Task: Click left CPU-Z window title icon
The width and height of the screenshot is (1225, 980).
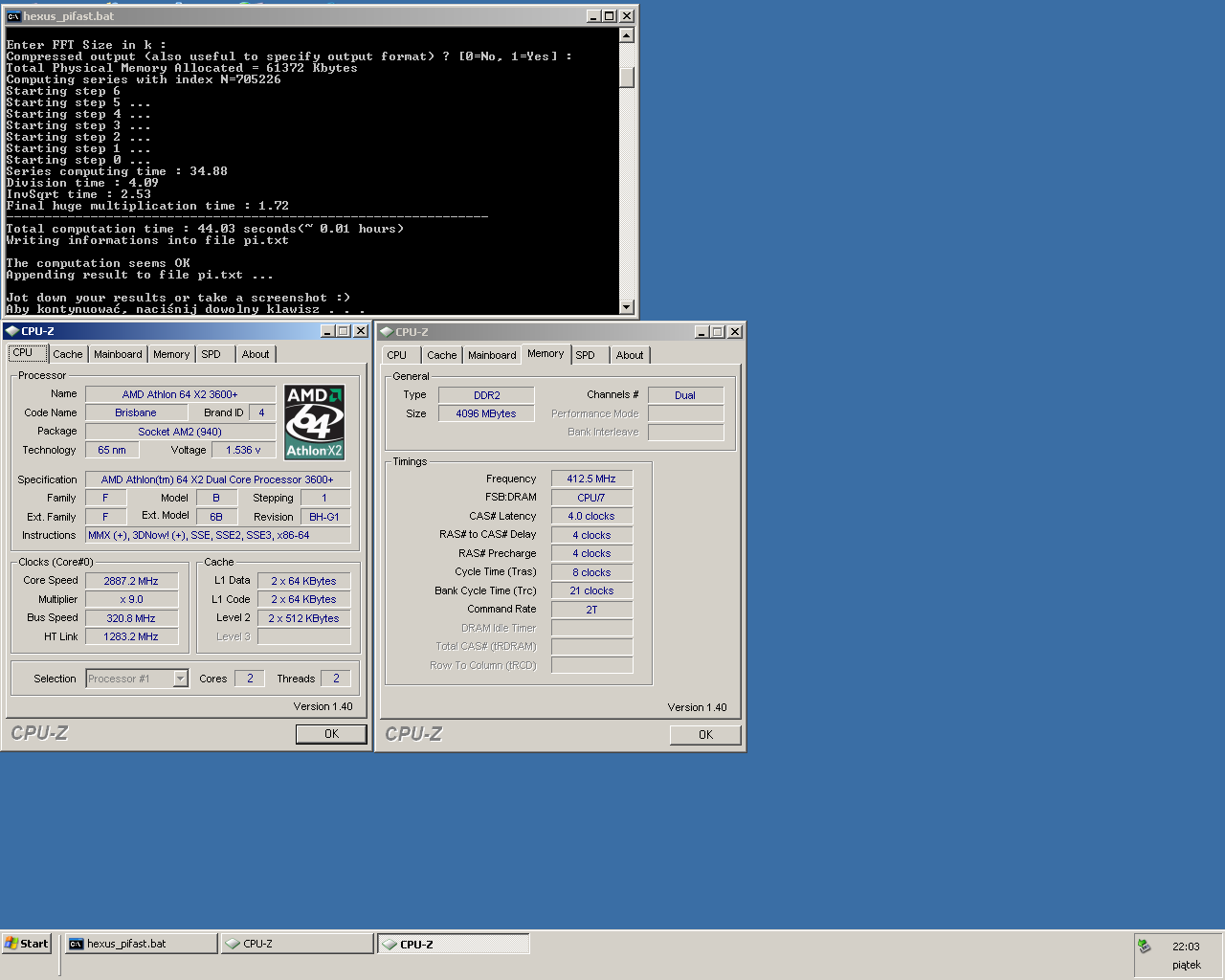Action: (x=11, y=331)
